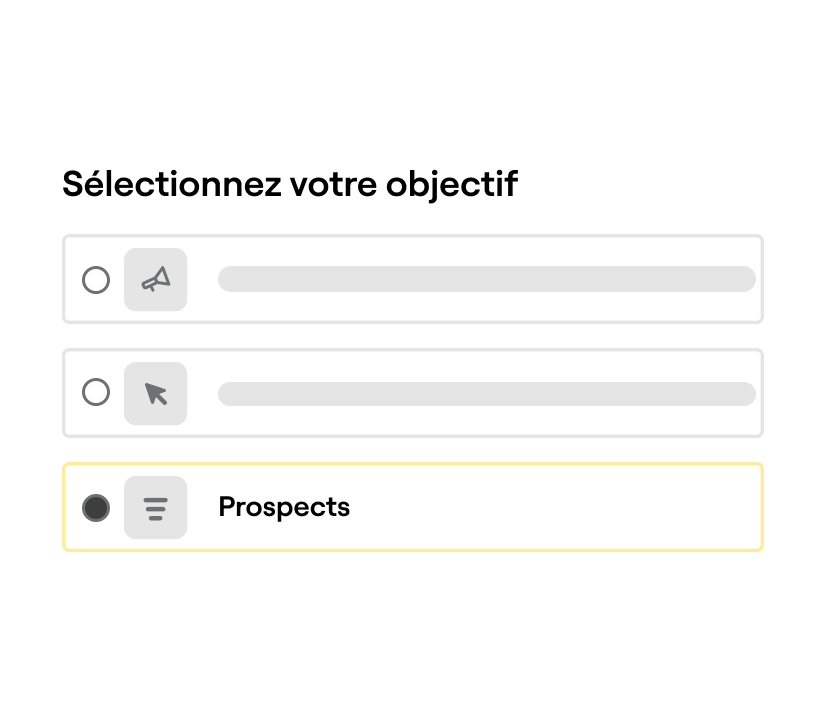Select the second objective radio button
The height and width of the screenshot is (717, 832).
pos(96,393)
